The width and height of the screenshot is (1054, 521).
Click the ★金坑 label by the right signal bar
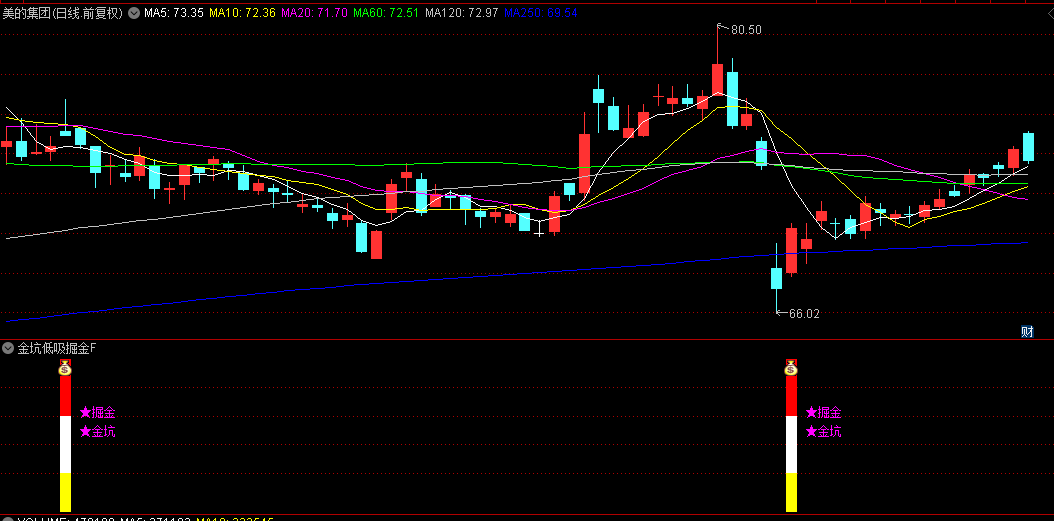[823, 432]
